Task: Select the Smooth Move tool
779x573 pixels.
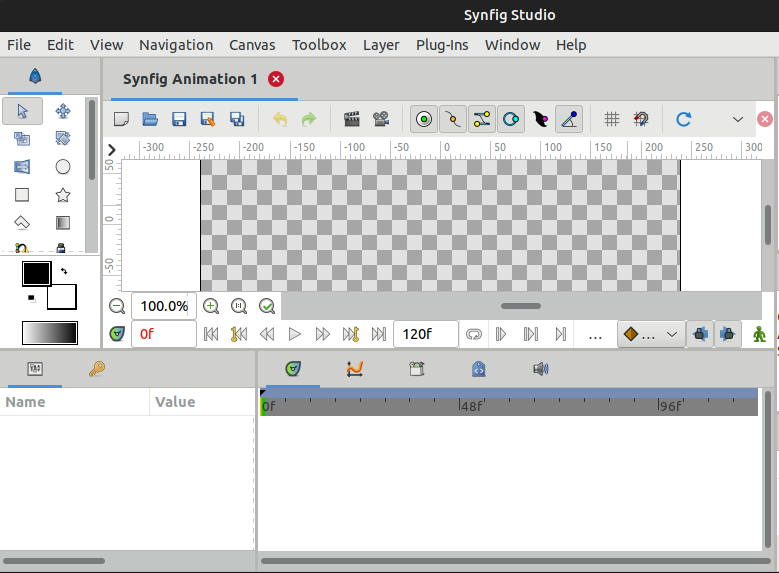Action: [x=63, y=111]
